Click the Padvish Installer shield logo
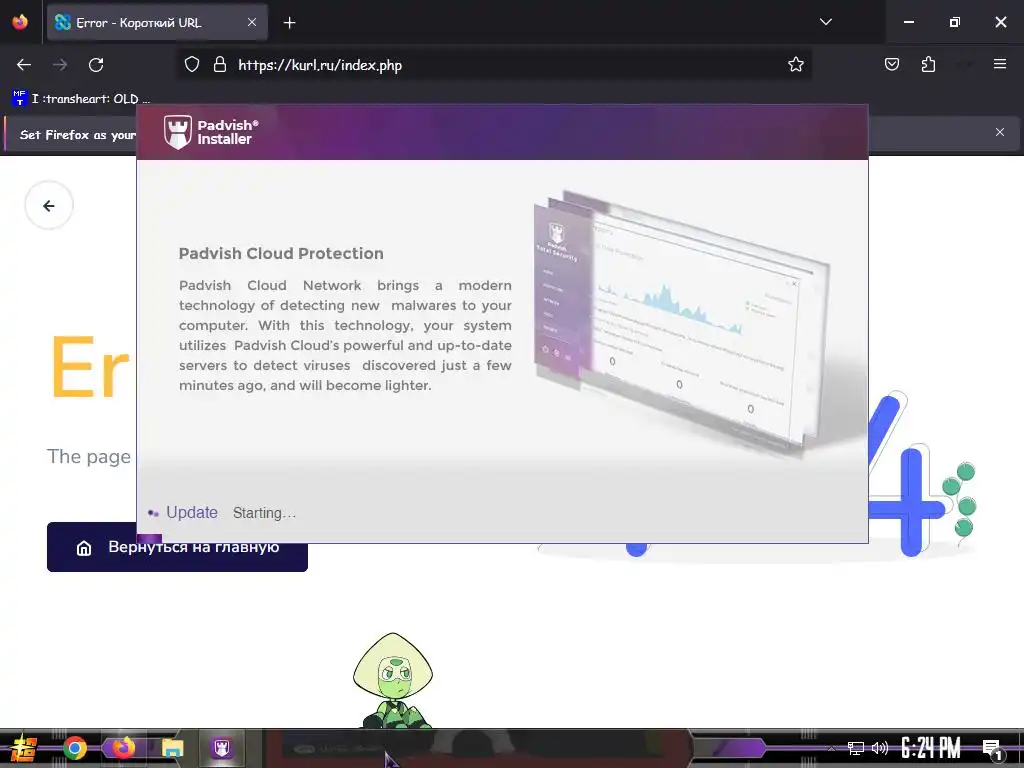The height and width of the screenshot is (768, 1024). pyautogui.click(x=178, y=132)
